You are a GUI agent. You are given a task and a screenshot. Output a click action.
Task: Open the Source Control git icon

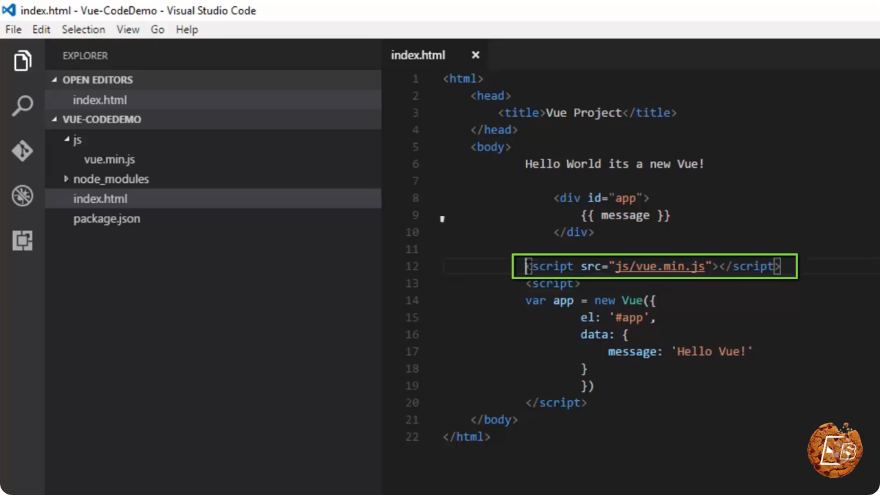[x=22, y=150]
